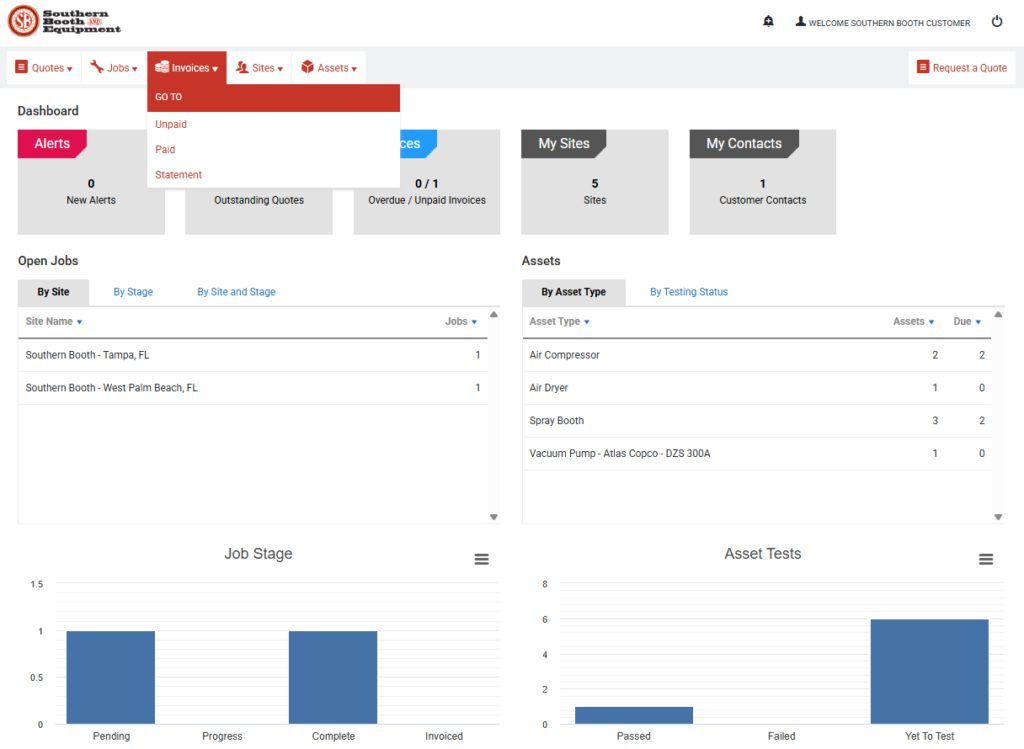Select the Air Dryer asset row
This screenshot has width=1024, height=749.
point(756,388)
